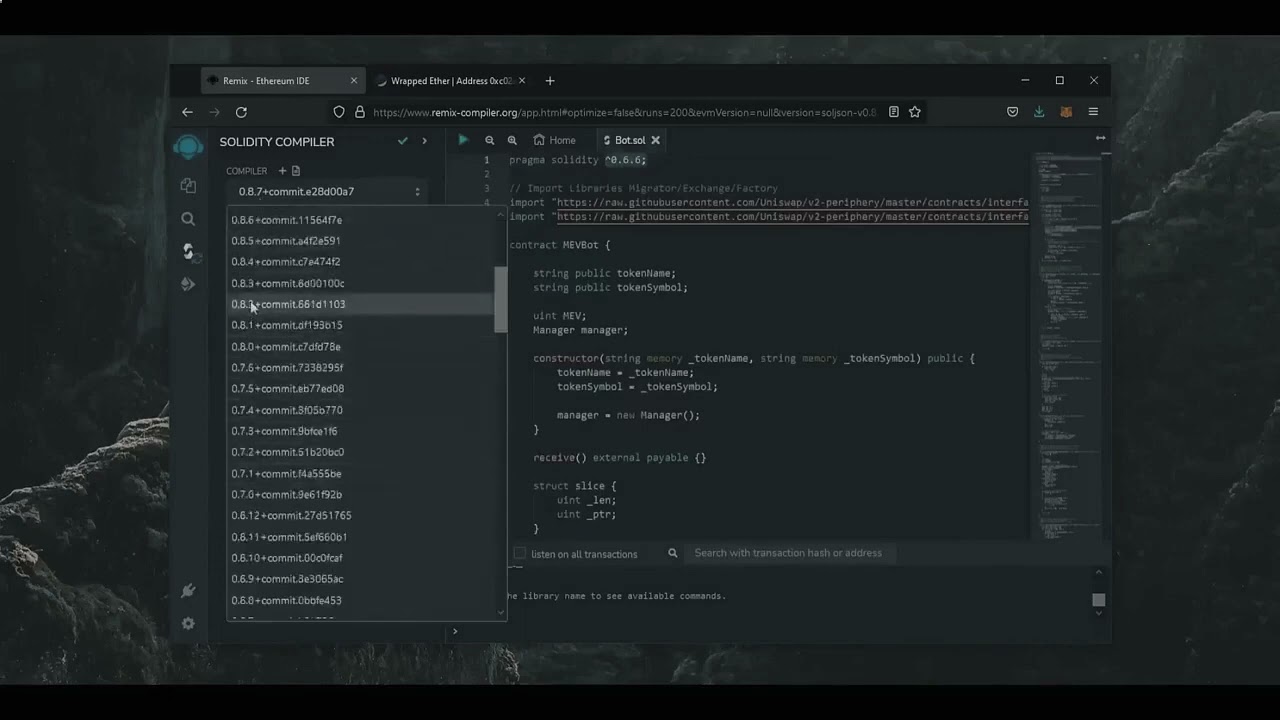
Task: Select the Bot.sol editor tab
Action: click(x=630, y=140)
